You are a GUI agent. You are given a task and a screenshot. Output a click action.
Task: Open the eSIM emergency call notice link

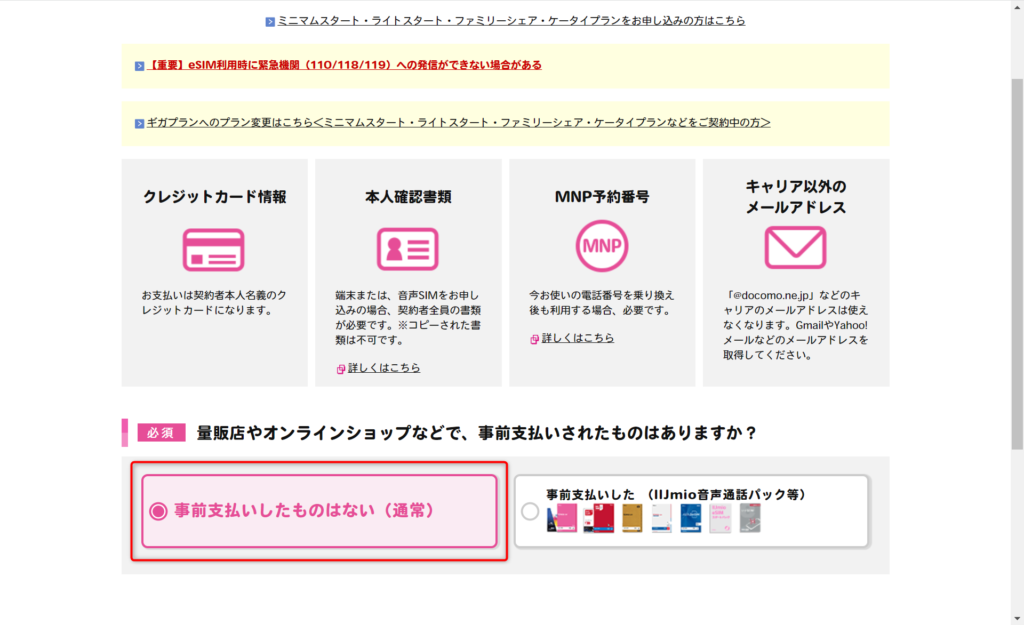344,65
